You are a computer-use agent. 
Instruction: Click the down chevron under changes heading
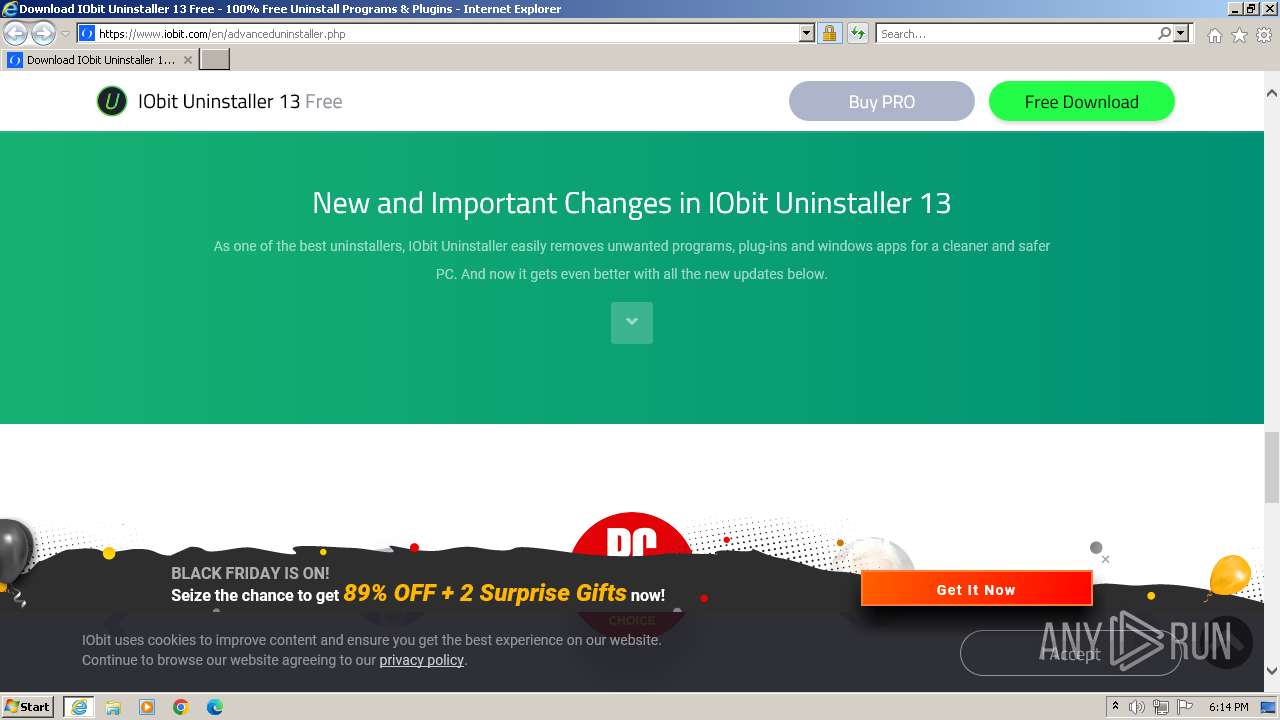point(632,322)
